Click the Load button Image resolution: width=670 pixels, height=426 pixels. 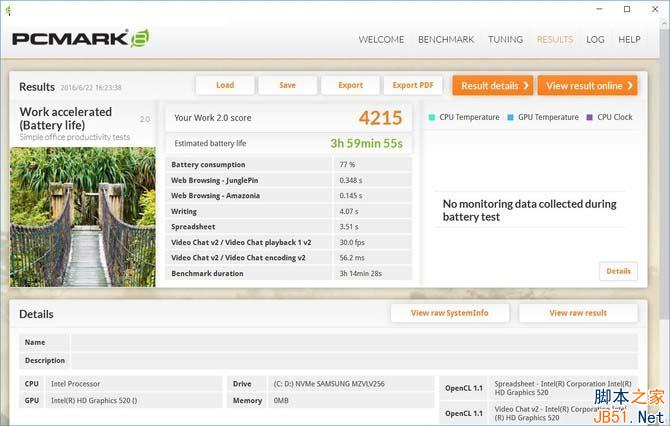point(225,85)
